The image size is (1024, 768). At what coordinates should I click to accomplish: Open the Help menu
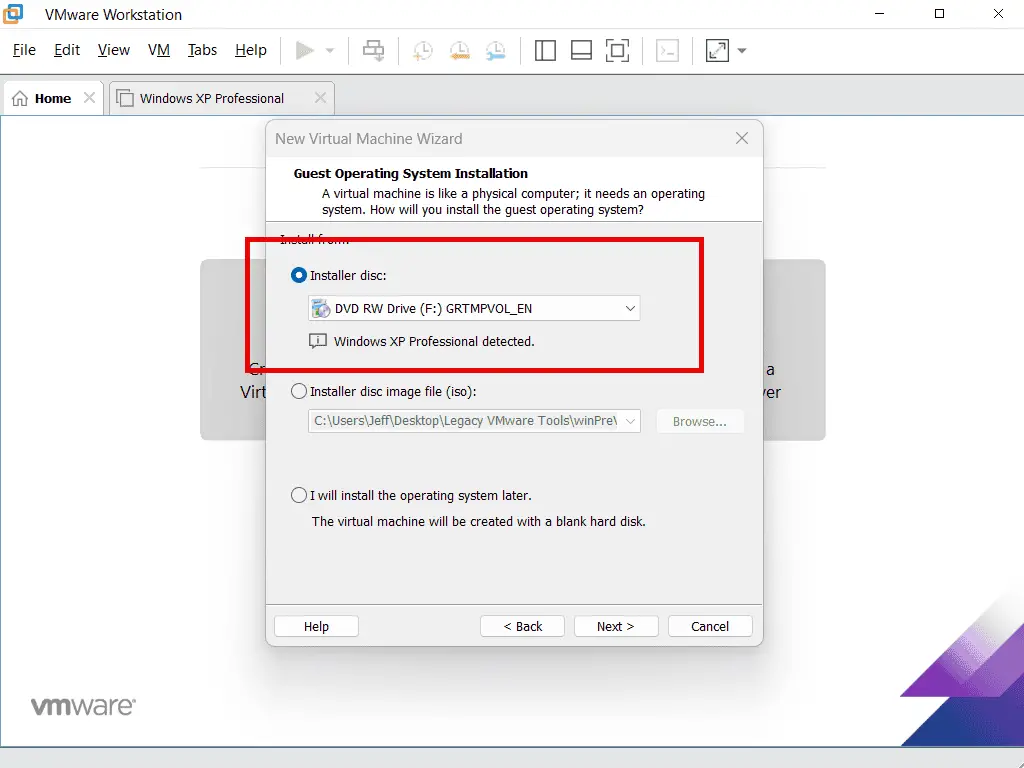[251, 50]
